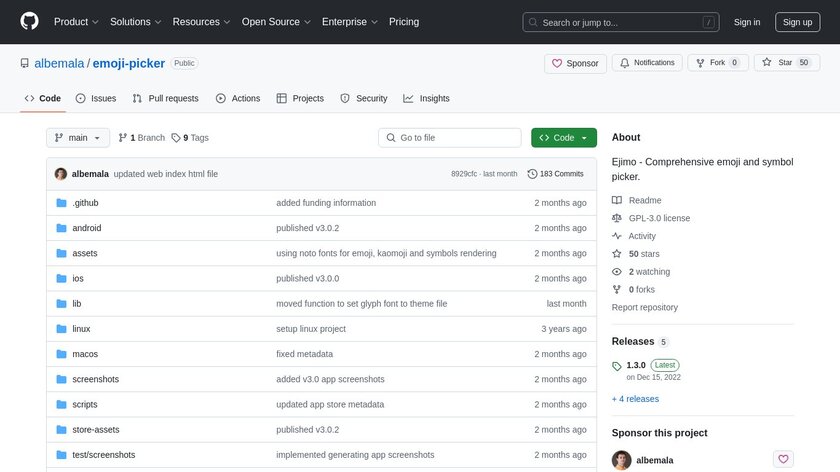The width and height of the screenshot is (840, 472).
Task: Open the Insights tab
Action: pyautogui.click(x=426, y=98)
